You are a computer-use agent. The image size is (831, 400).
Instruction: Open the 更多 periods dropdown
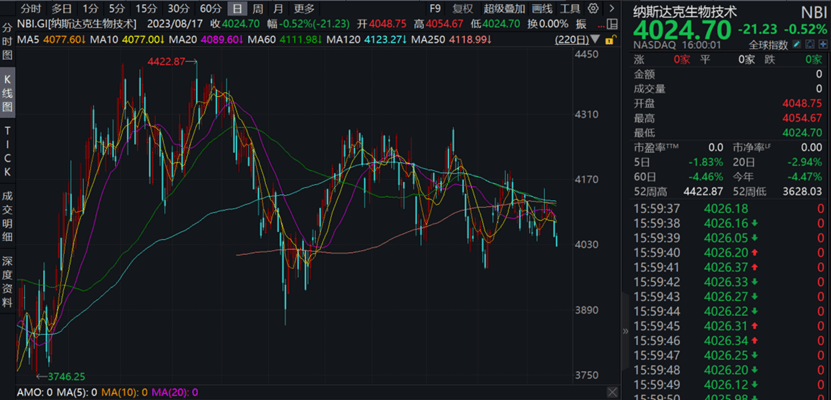[x=304, y=9]
